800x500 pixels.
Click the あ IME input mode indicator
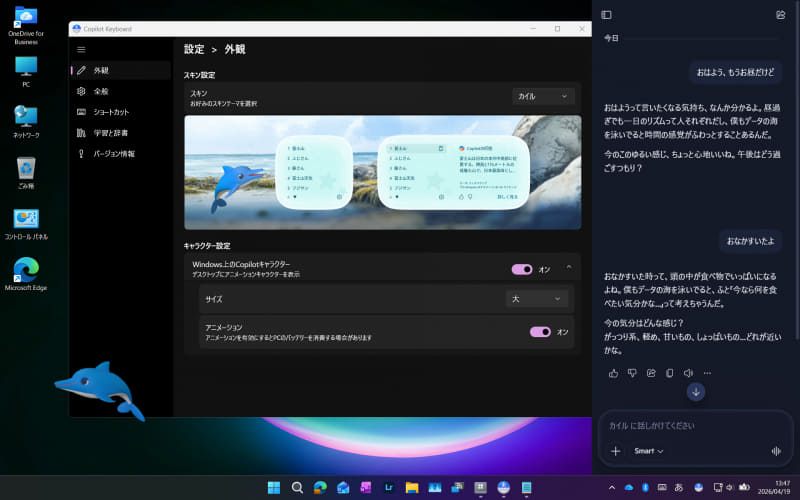(x=679, y=488)
